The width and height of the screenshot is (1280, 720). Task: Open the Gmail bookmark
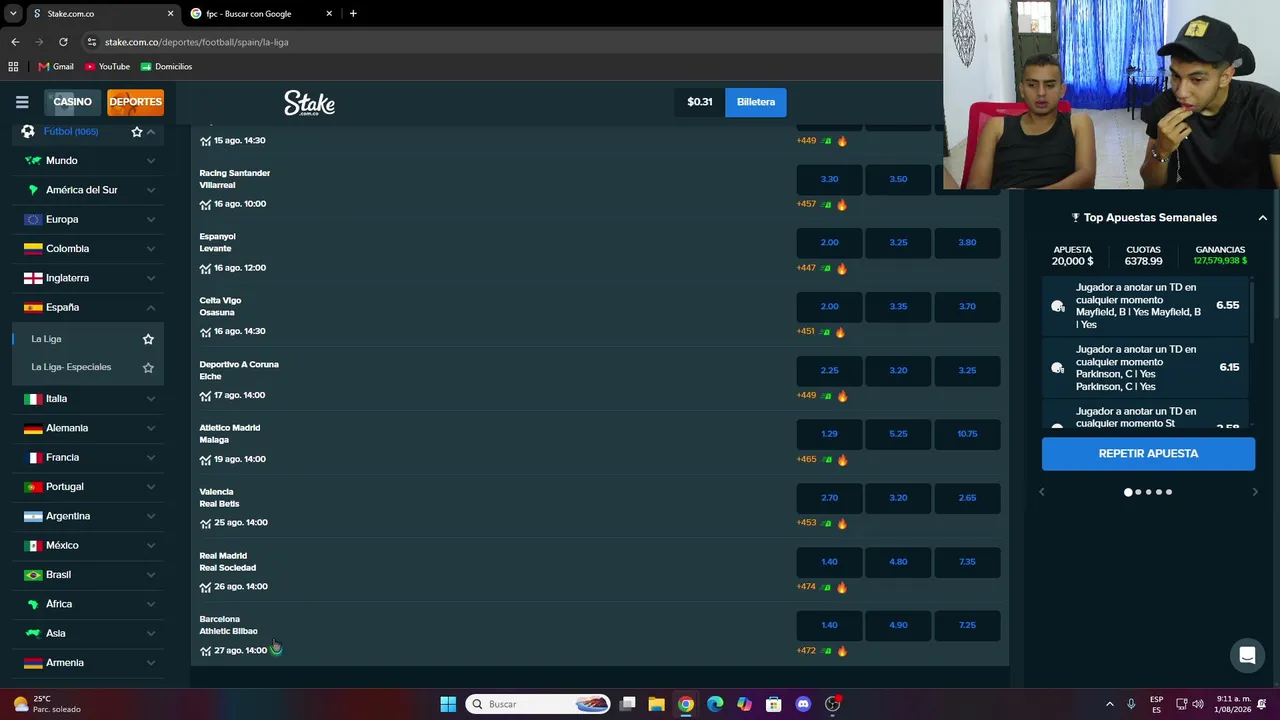56,67
